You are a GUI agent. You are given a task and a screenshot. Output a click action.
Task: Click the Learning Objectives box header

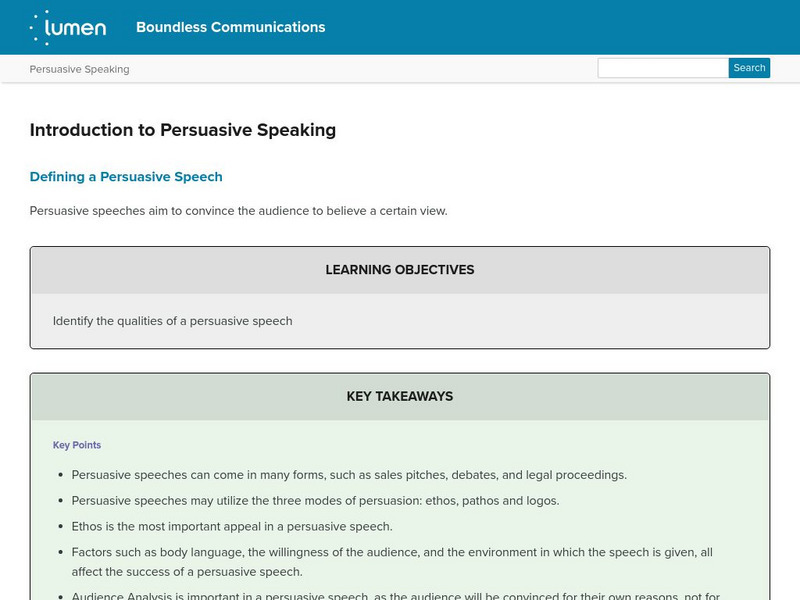(400, 270)
